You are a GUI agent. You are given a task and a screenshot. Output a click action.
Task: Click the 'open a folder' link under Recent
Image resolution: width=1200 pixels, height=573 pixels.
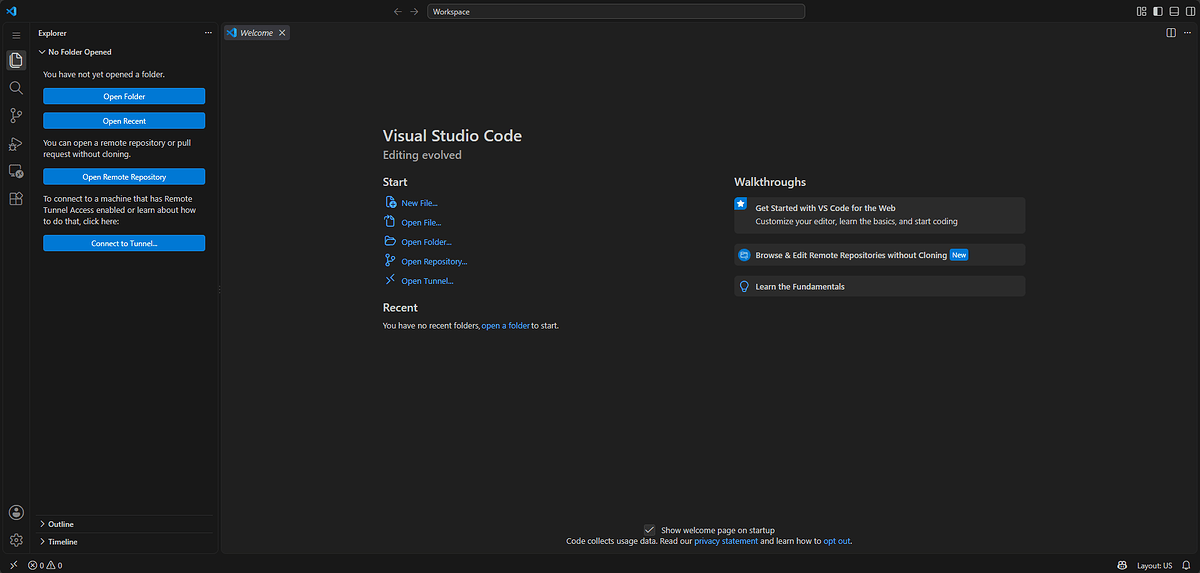(x=506, y=326)
